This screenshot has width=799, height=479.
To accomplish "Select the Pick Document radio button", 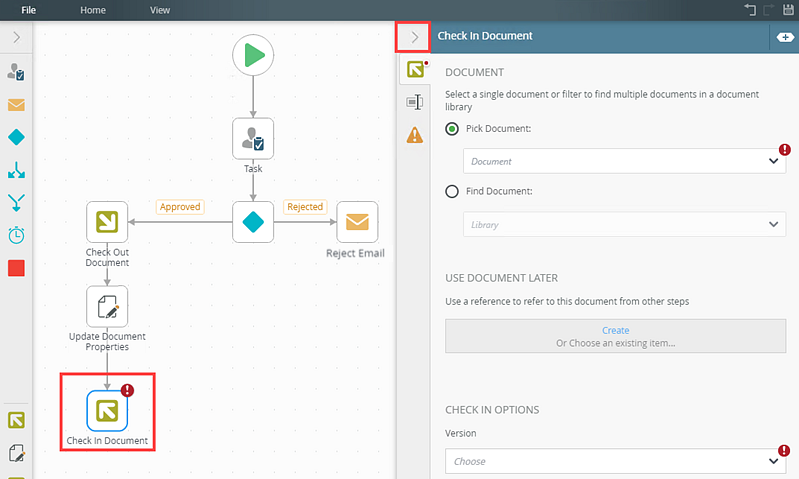I will pos(452,128).
